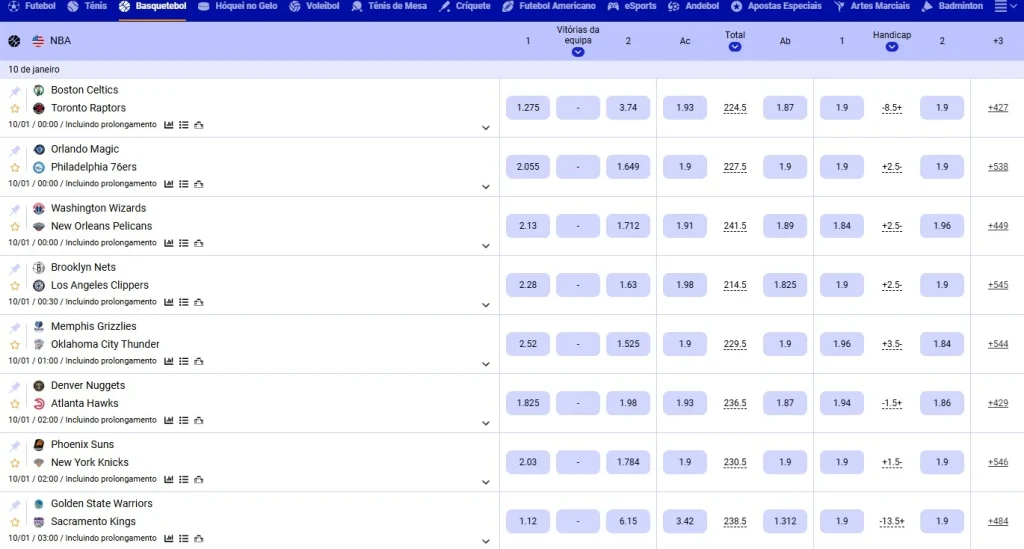This screenshot has height=549, width=1024.
Task: Open statistics chart icon for Phoenix Suns match
Action: [x=168, y=479]
